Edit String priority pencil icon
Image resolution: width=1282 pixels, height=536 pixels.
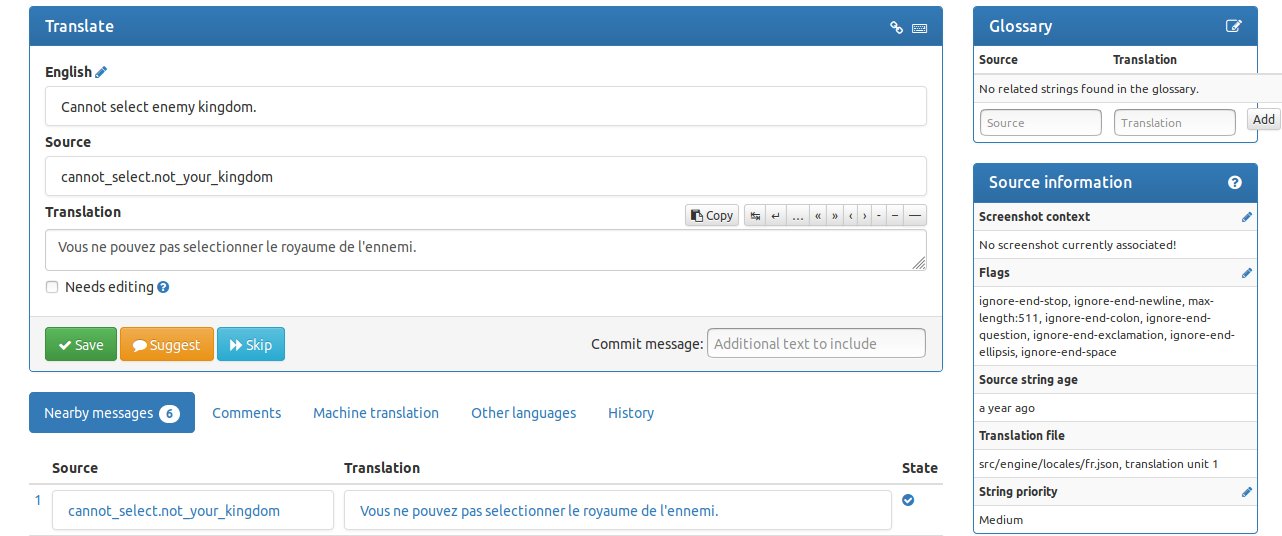tap(1246, 492)
